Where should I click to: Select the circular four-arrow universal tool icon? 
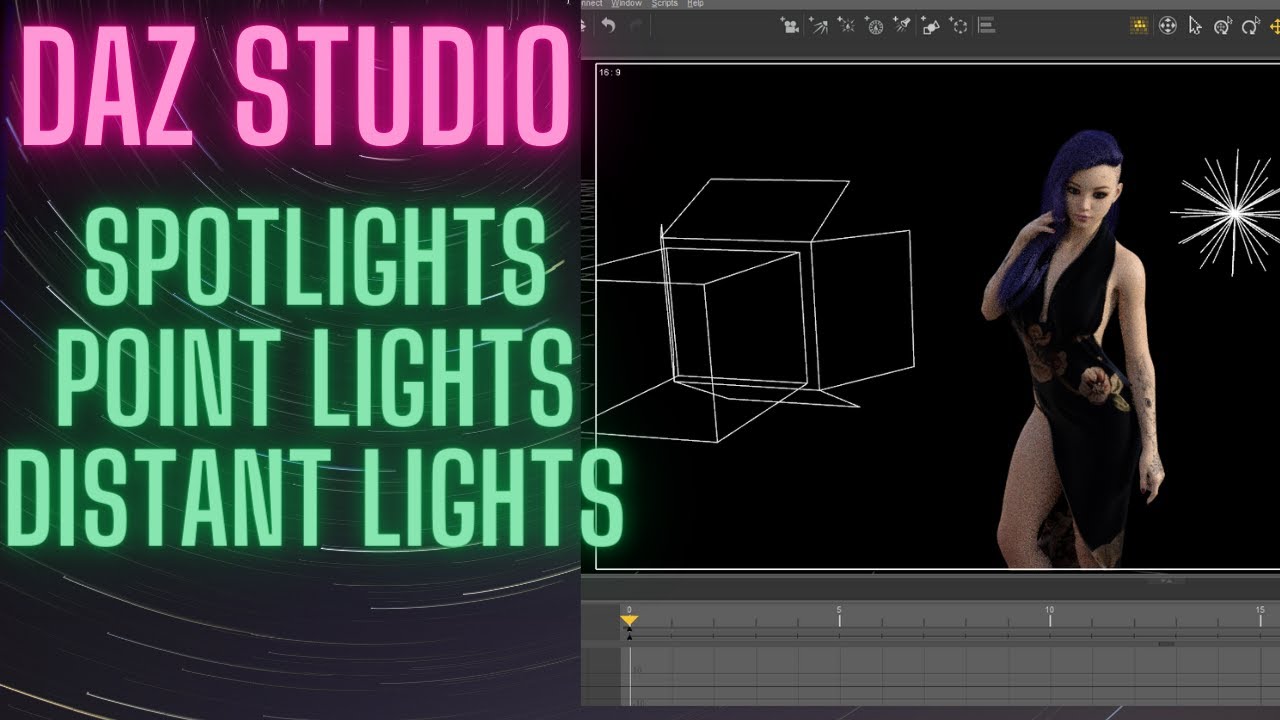click(x=1167, y=26)
